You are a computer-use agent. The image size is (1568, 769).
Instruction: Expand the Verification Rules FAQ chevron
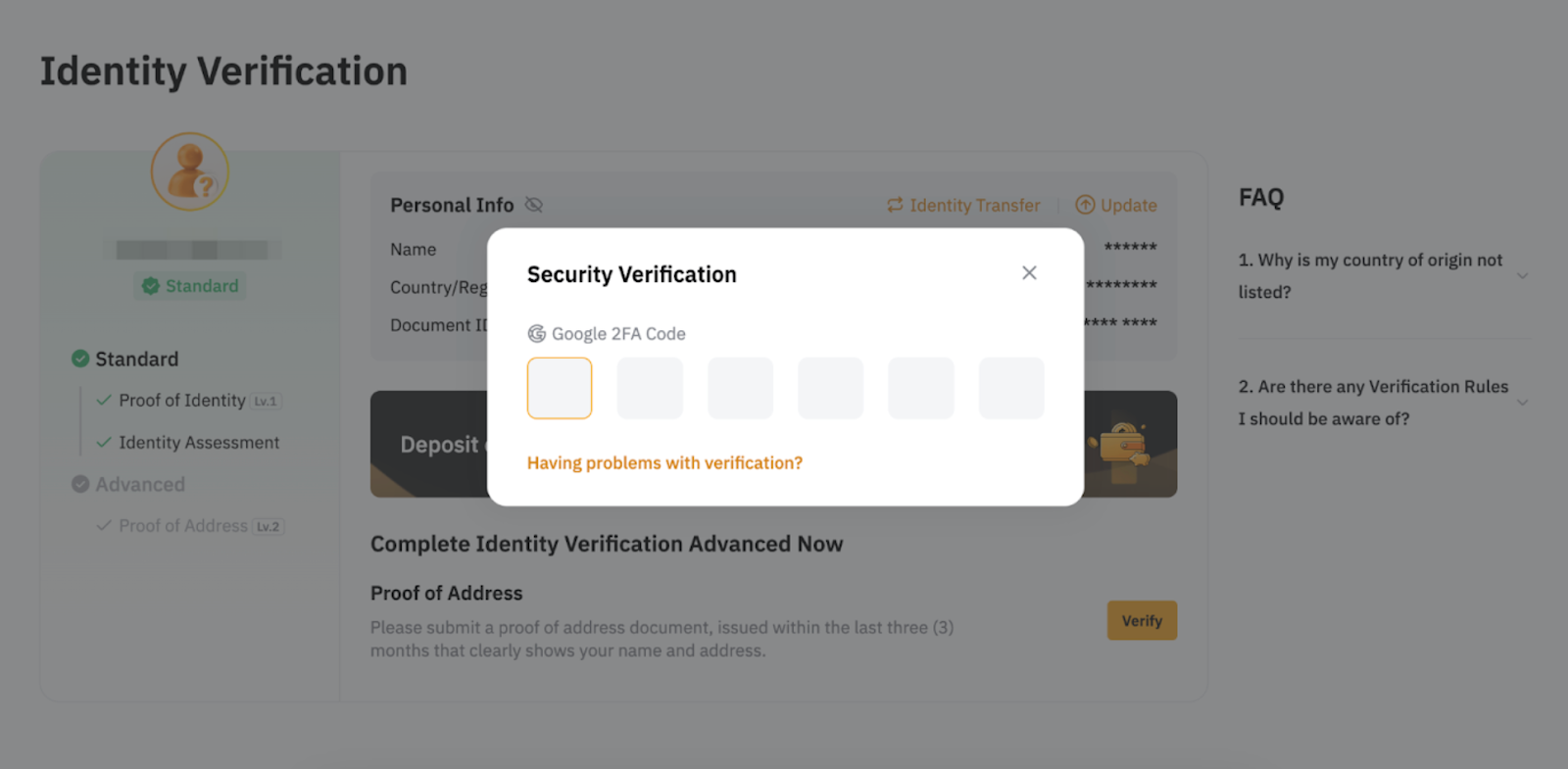click(1522, 403)
